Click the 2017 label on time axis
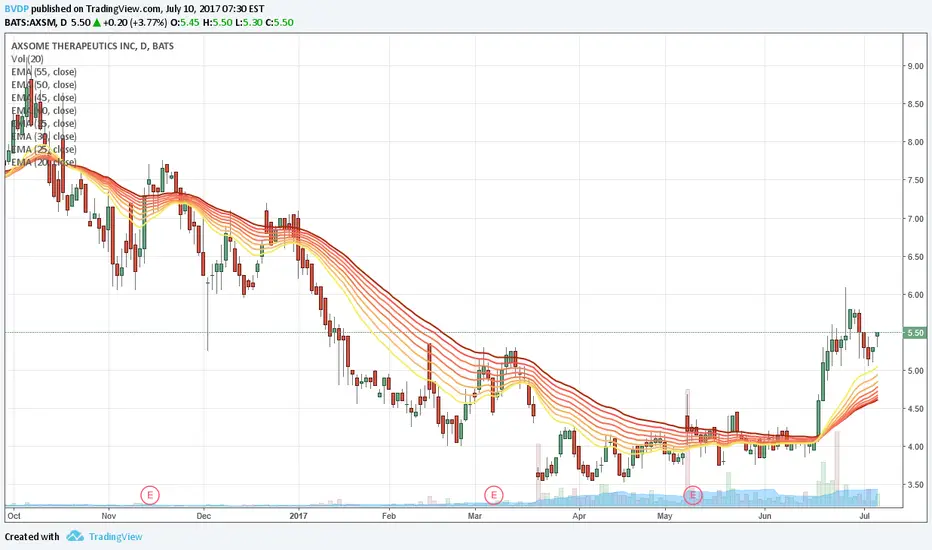932x550 pixels. pyautogui.click(x=298, y=516)
